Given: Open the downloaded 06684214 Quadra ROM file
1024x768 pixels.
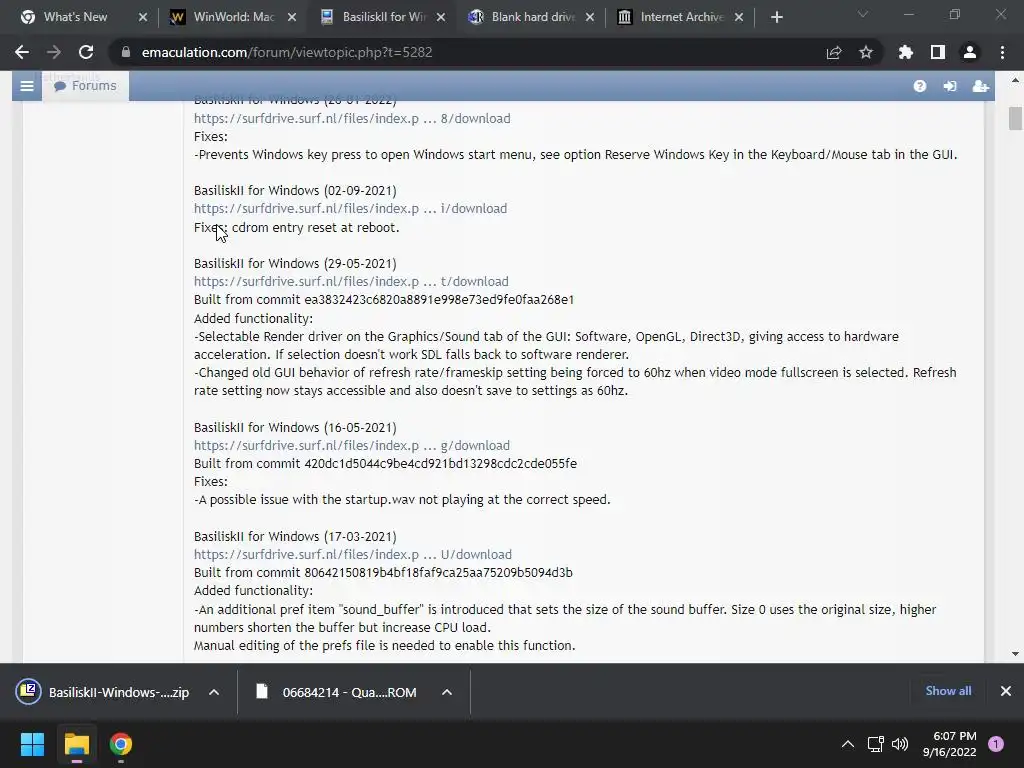Looking at the screenshot, I should pyautogui.click(x=336, y=692).
